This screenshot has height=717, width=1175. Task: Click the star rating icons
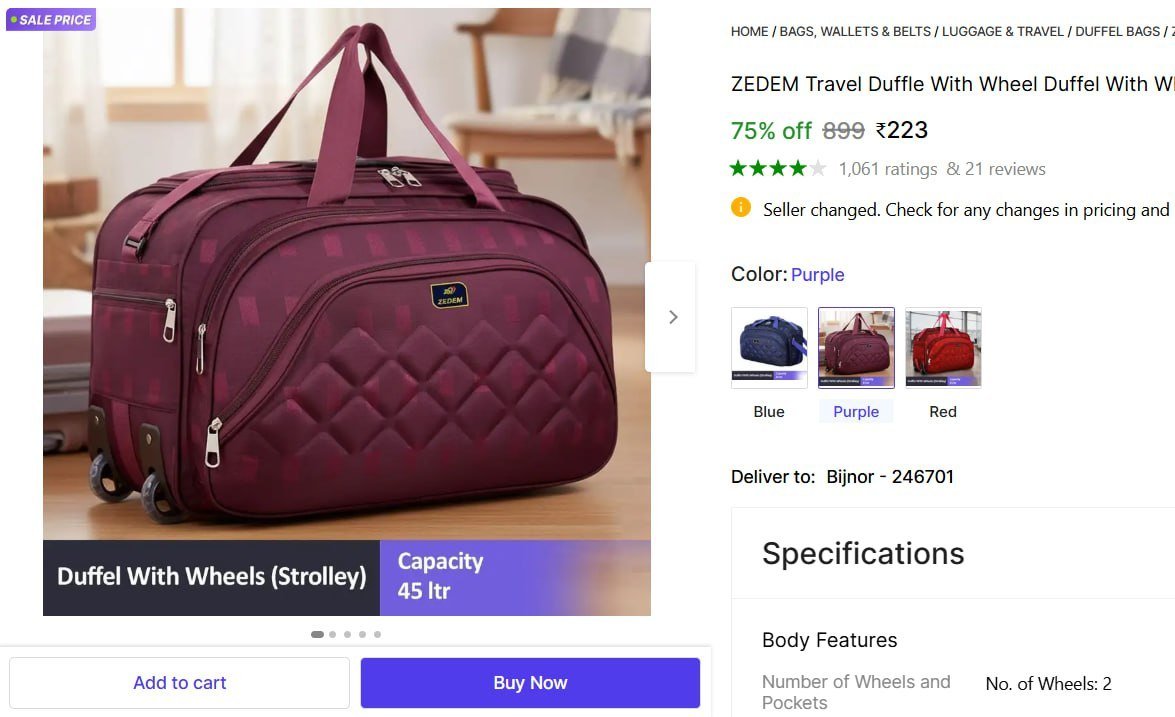[x=778, y=168]
